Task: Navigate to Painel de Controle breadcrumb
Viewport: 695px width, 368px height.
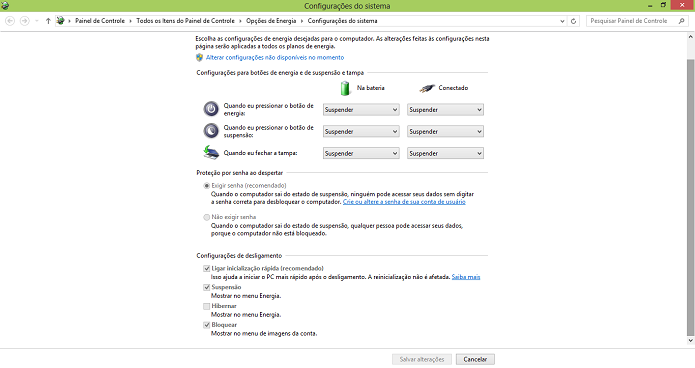Action: [x=100, y=21]
